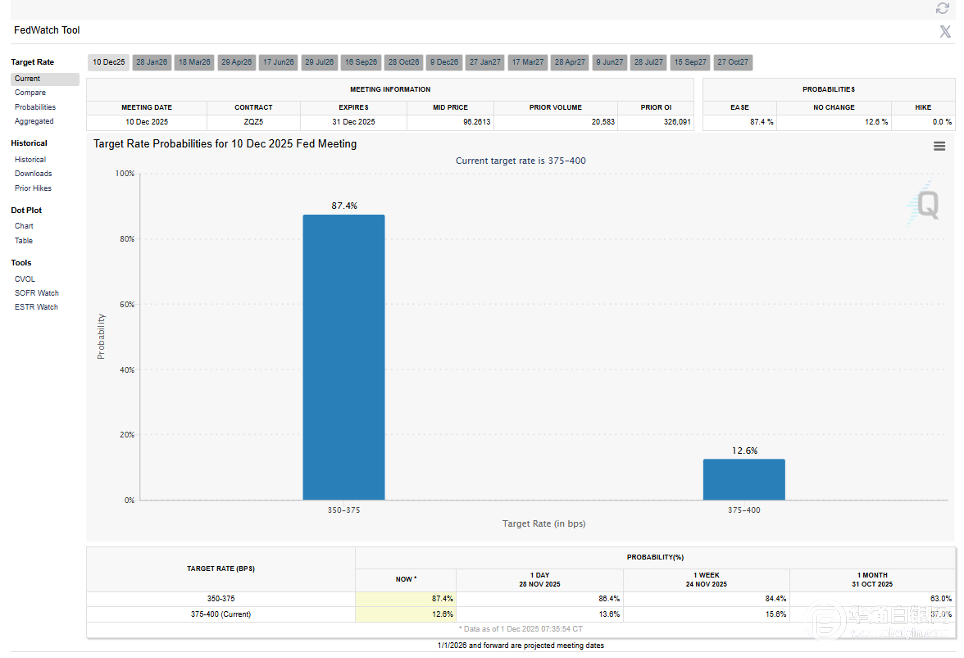
Task: Open the Dot Plot Chart link
Action: (x=24, y=226)
